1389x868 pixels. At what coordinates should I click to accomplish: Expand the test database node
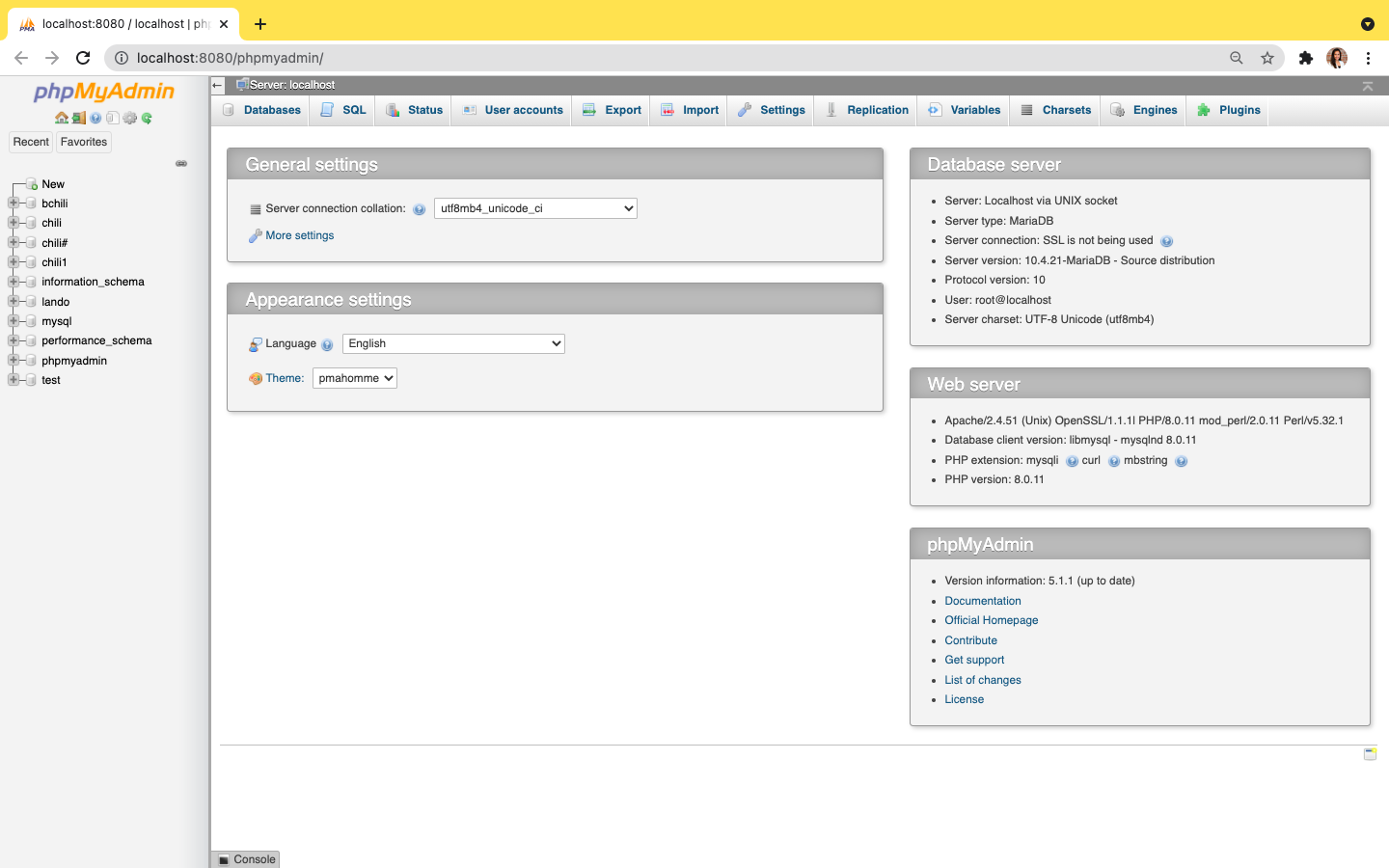pos(14,380)
